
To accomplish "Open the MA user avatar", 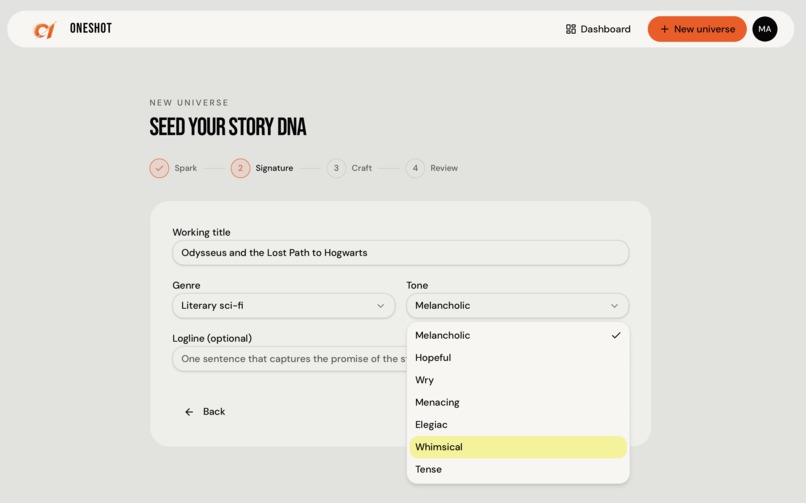I will [764, 29].
